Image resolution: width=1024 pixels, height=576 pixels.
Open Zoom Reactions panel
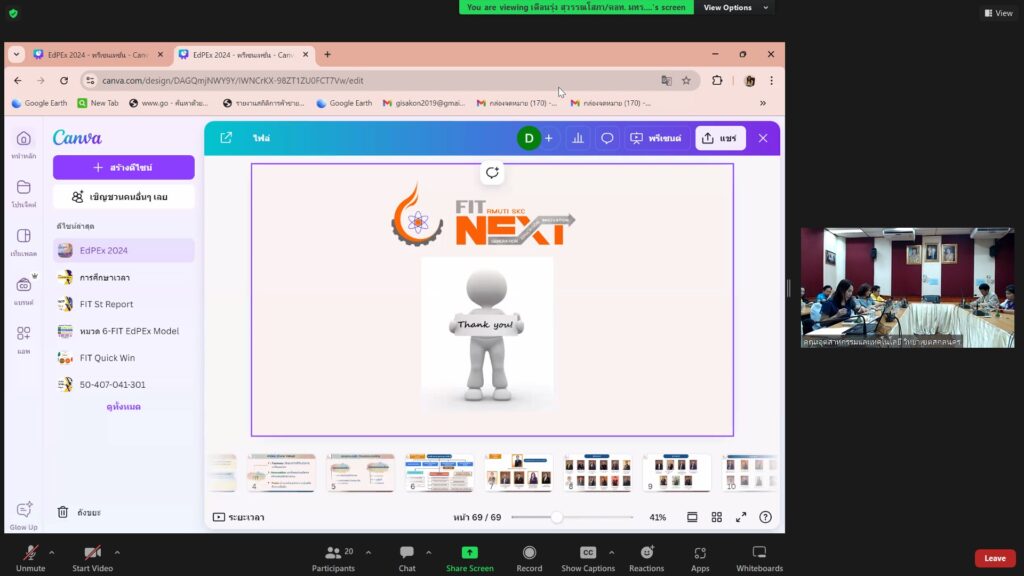click(x=646, y=558)
